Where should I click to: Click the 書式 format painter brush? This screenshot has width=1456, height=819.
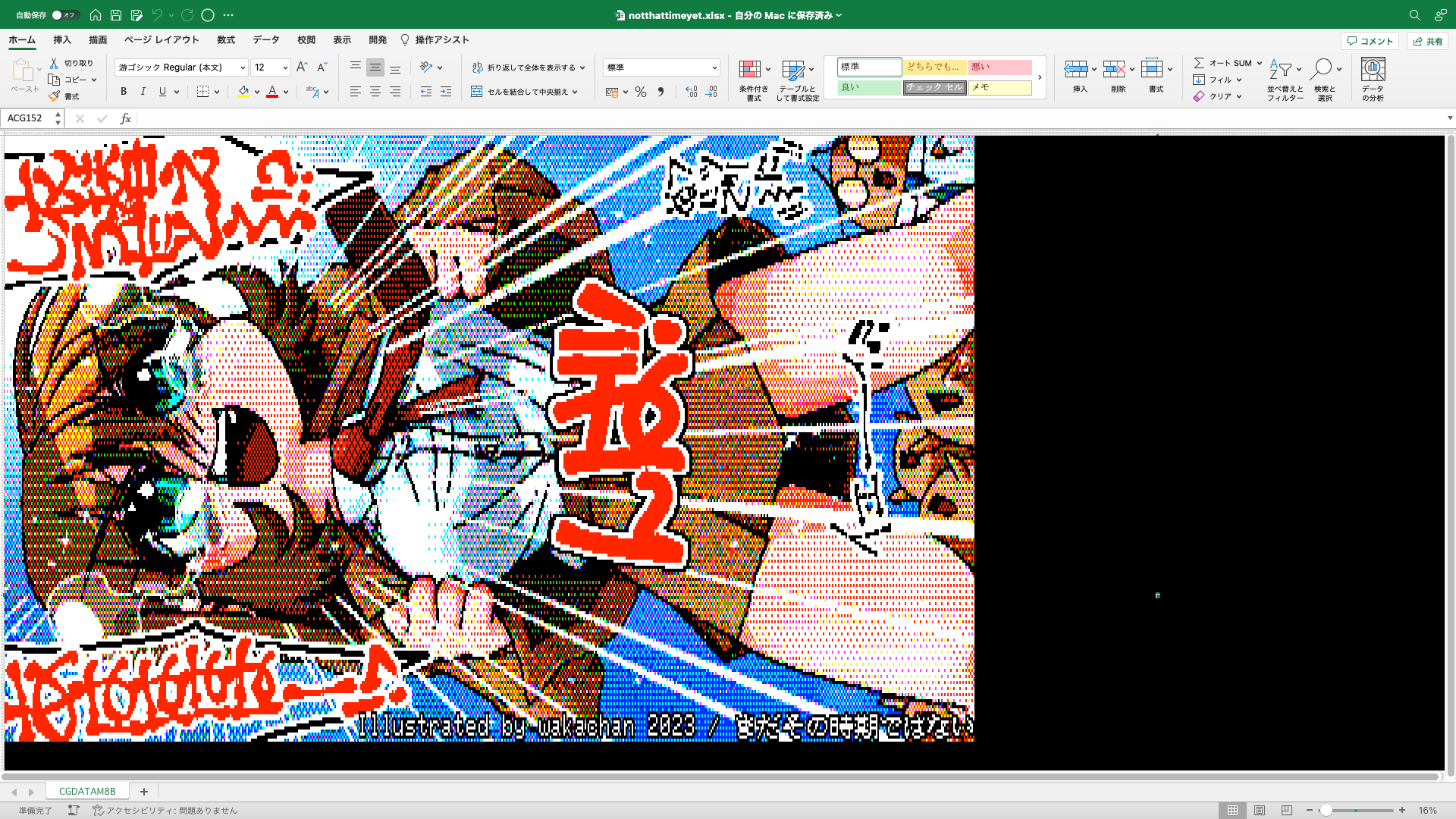[x=64, y=96]
